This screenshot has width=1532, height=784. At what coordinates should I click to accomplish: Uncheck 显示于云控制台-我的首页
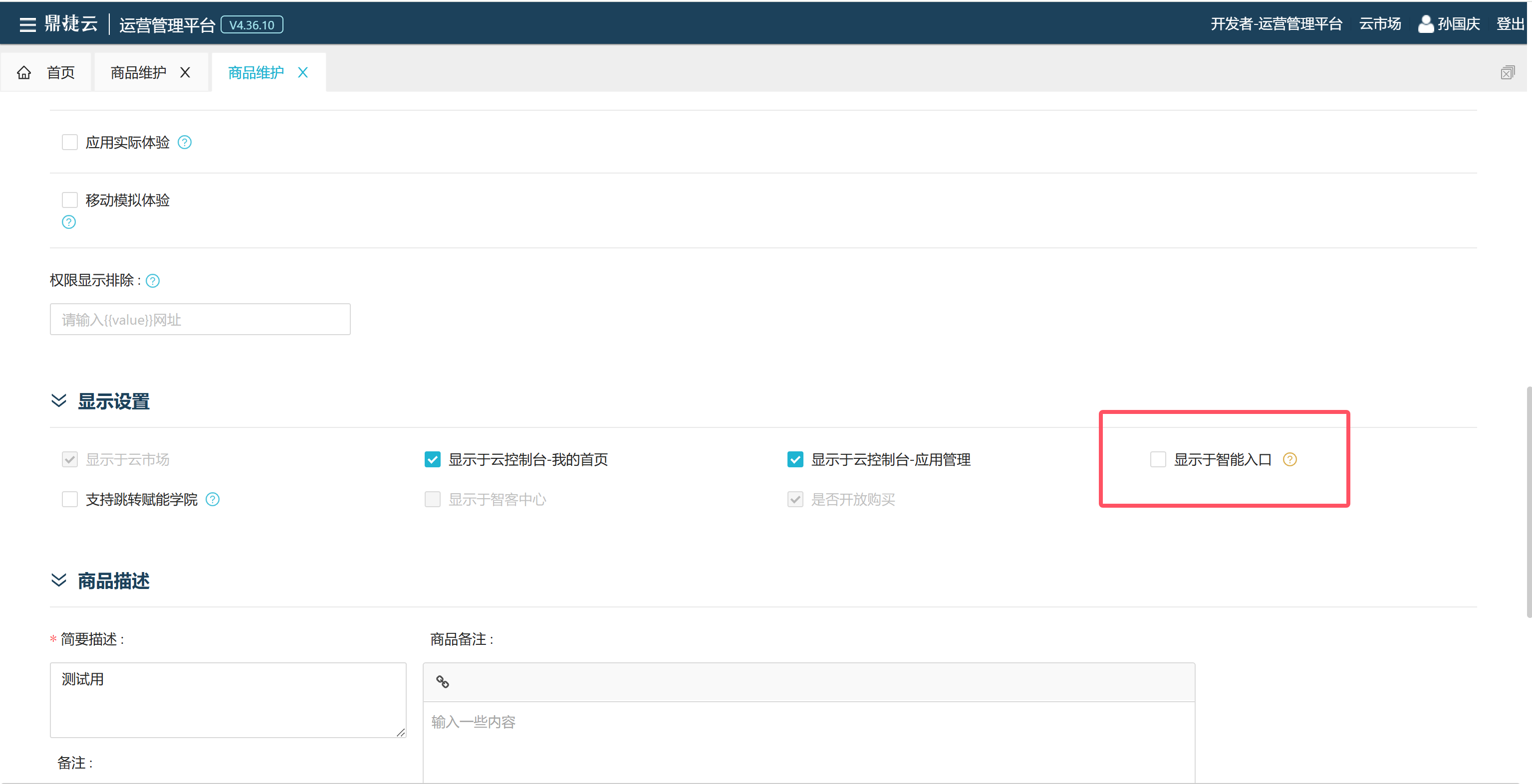(x=432, y=459)
